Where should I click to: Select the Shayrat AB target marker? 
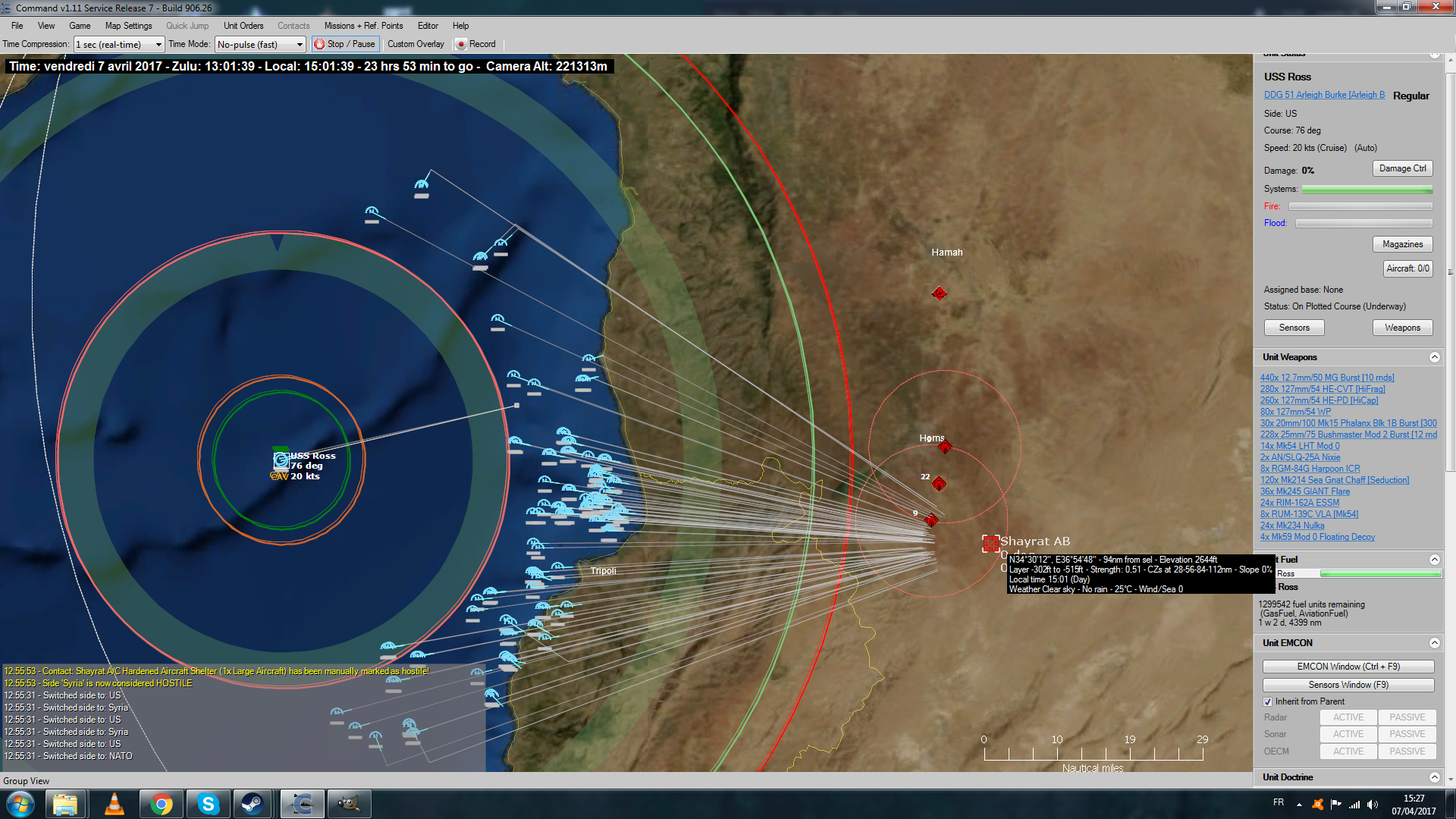(x=990, y=543)
